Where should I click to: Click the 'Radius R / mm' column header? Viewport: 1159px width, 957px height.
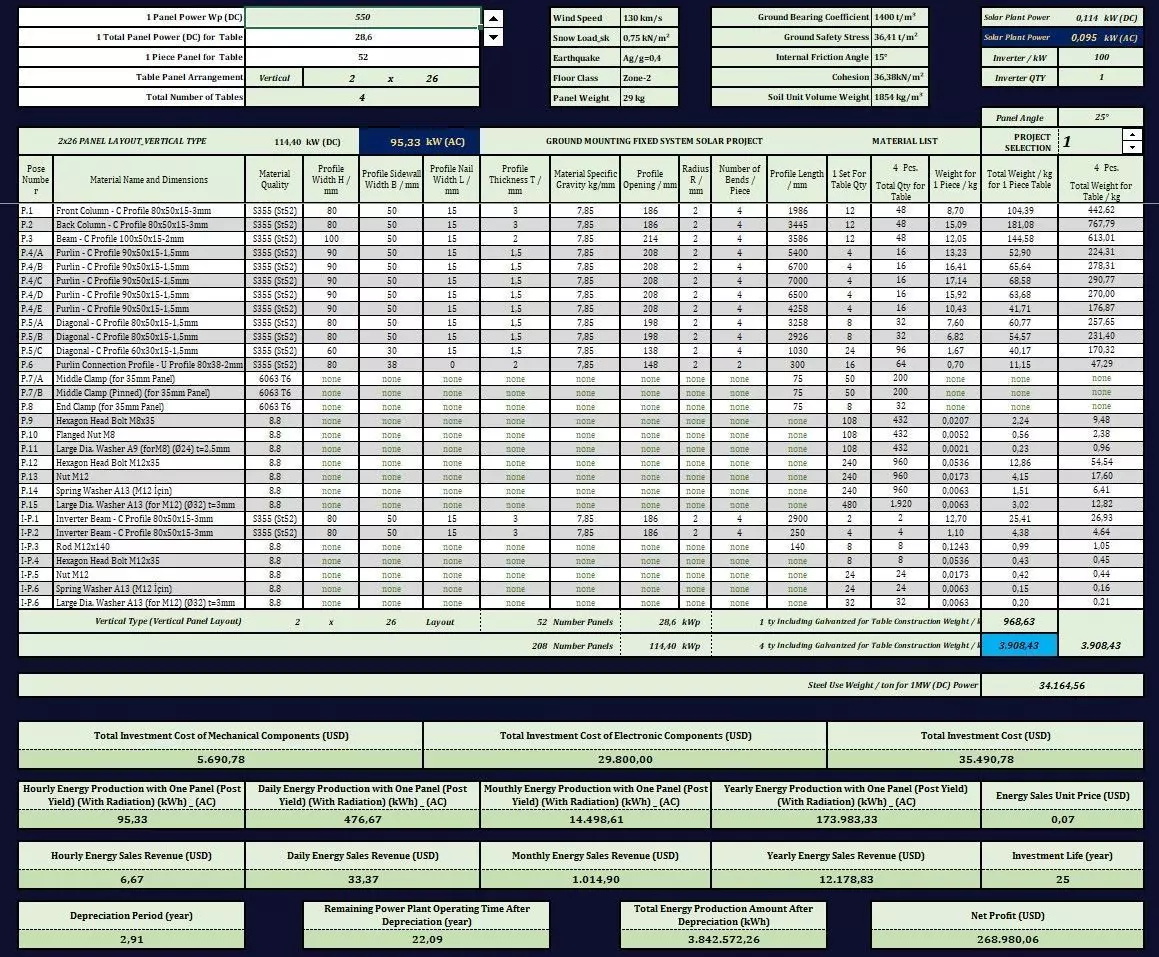coord(696,180)
